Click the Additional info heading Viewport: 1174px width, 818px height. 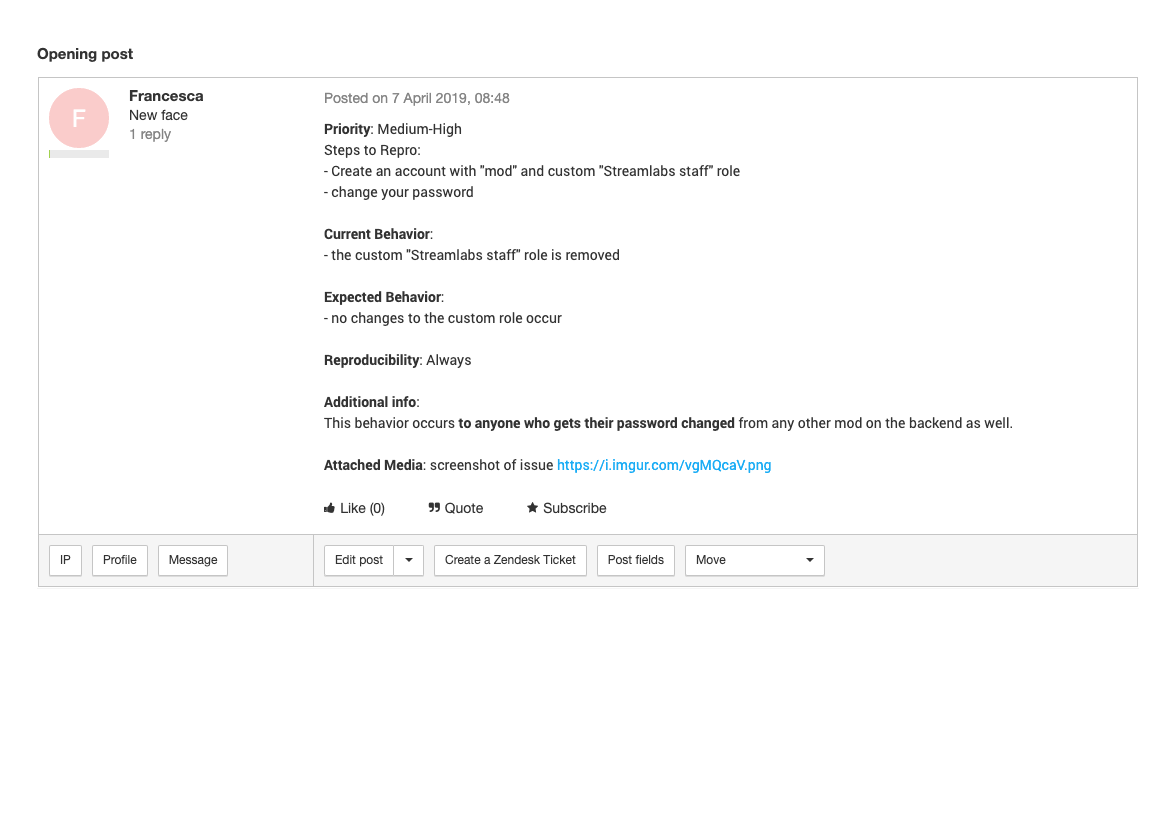coord(370,402)
